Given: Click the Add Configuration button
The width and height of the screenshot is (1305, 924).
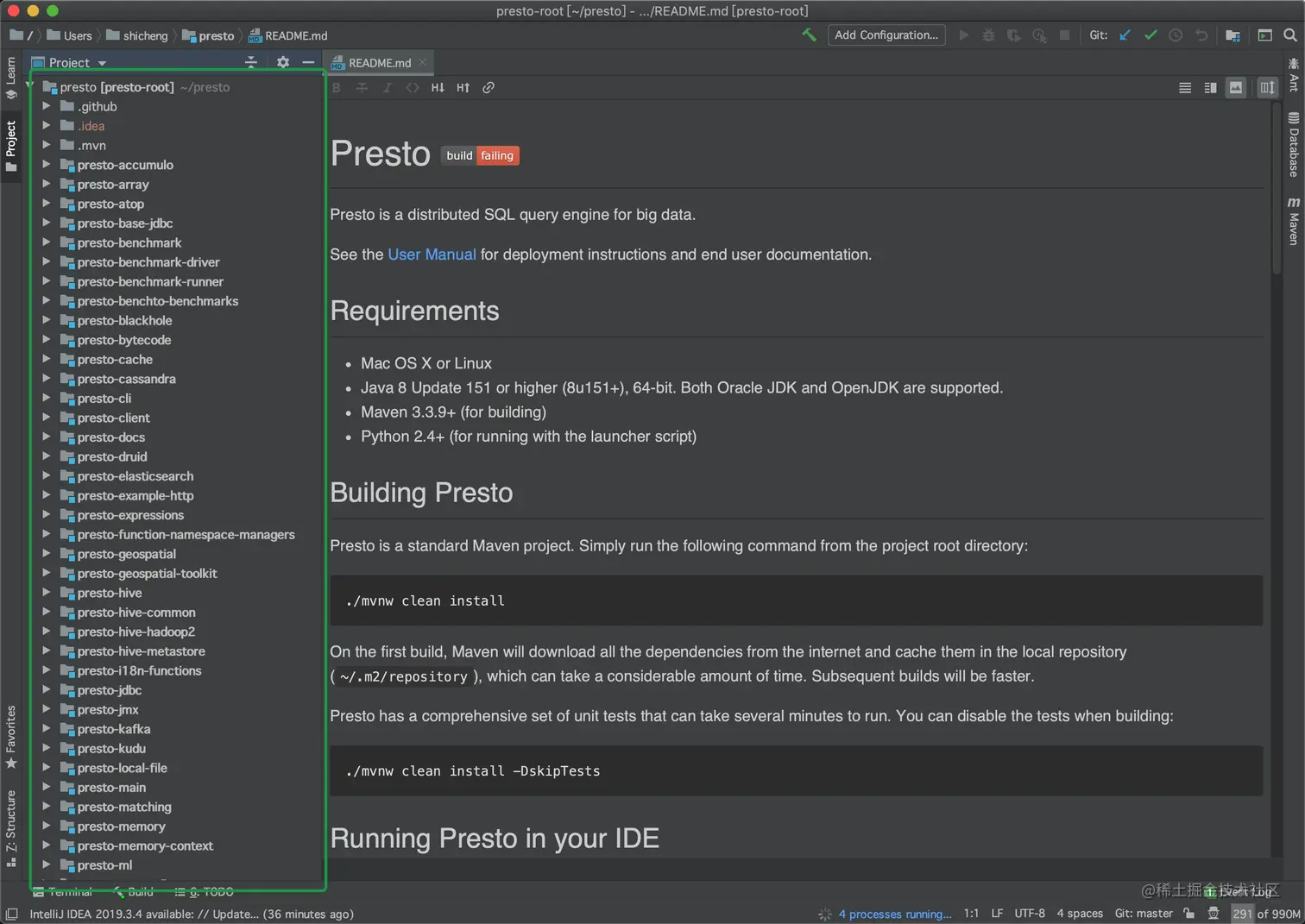Looking at the screenshot, I should (x=886, y=35).
